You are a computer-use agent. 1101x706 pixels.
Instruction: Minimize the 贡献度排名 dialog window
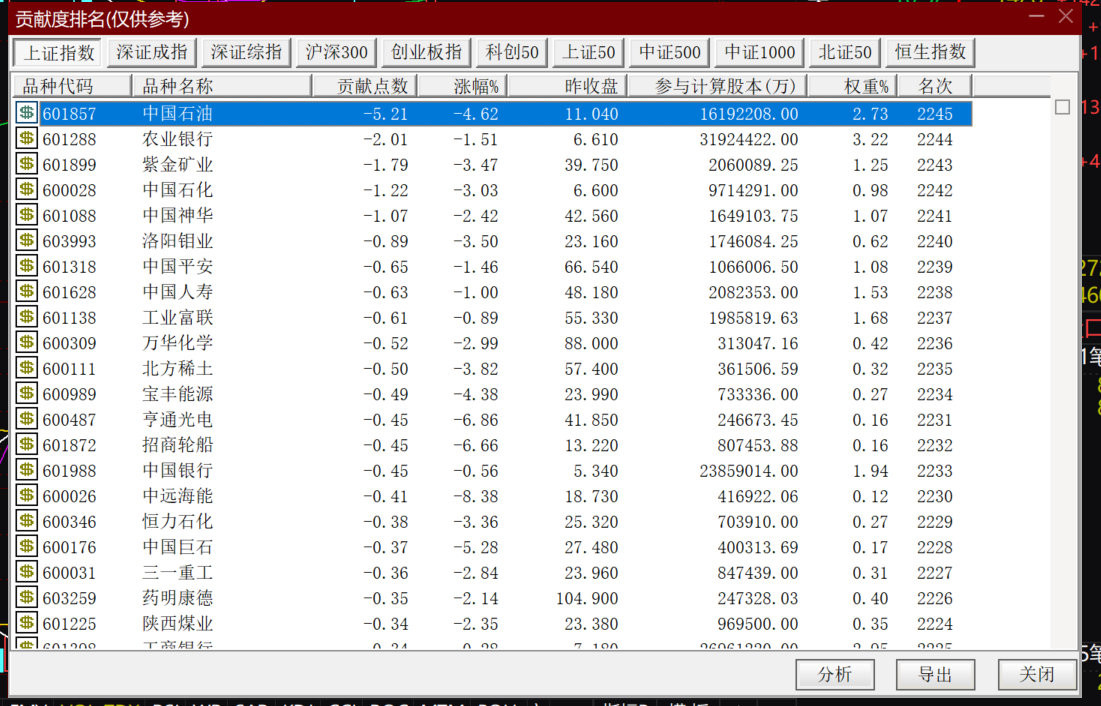(1036, 15)
